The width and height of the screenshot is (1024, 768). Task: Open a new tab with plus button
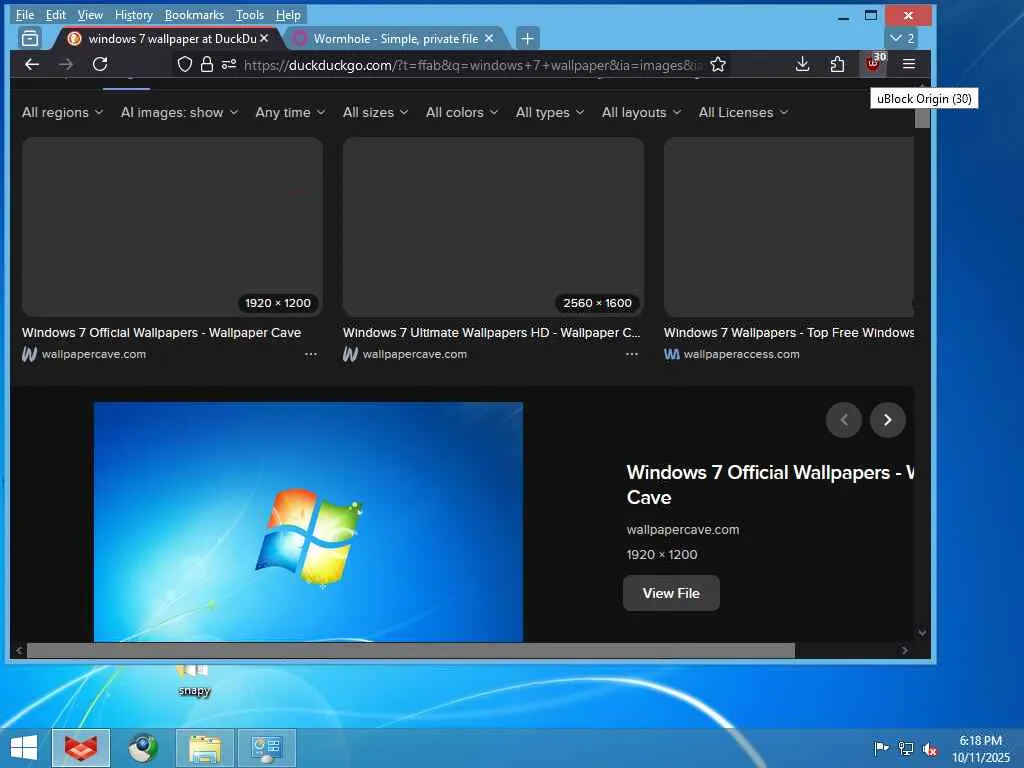click(527, 39)
